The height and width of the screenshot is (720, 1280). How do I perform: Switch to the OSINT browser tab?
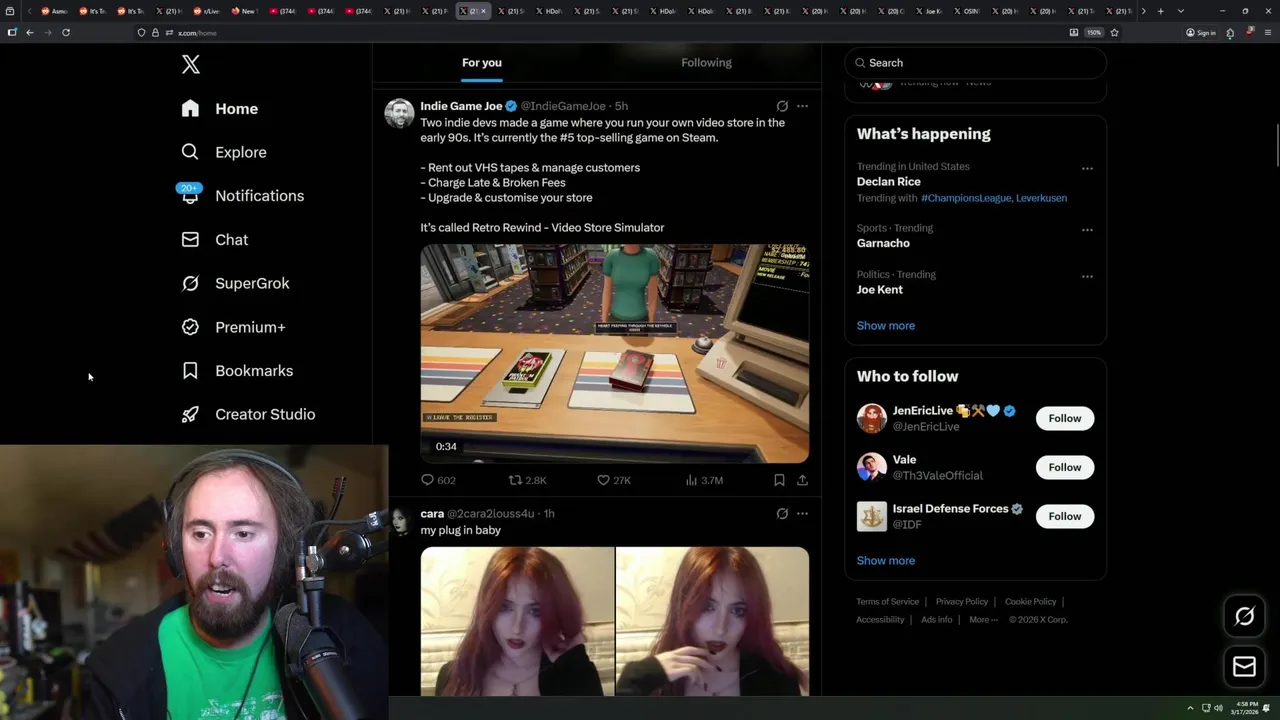tap(969, 11)
